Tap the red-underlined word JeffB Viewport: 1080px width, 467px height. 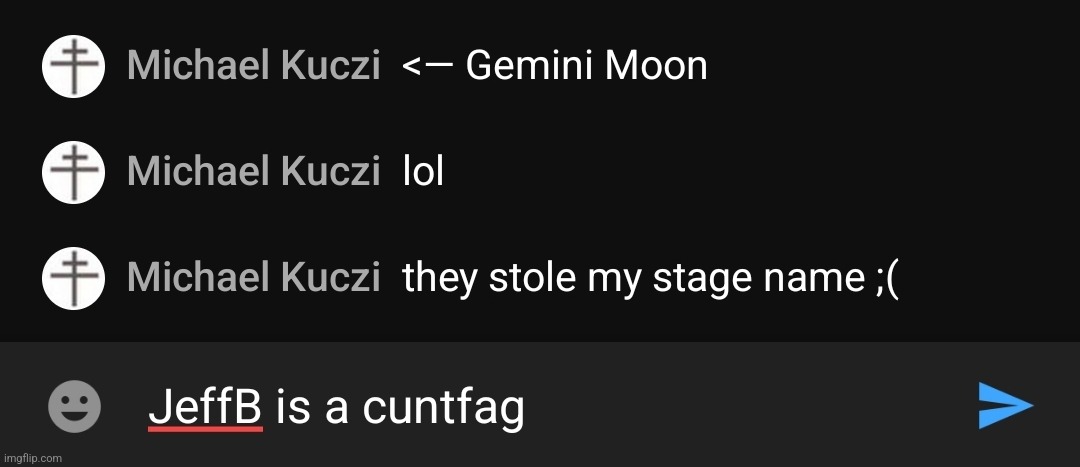pyautogui.click(x=205, y=407)
